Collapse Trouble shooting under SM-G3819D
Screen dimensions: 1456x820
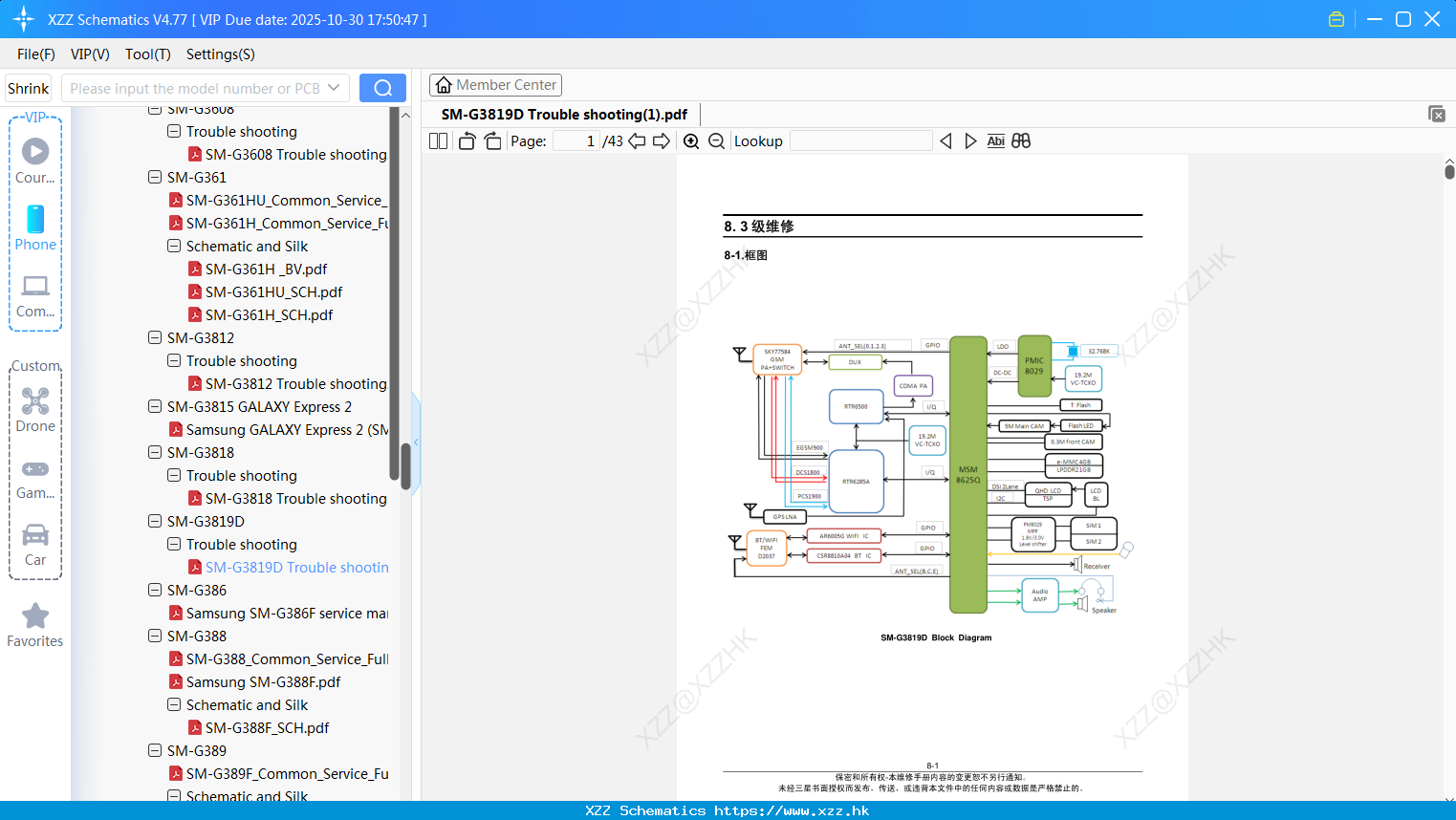pos(174,544)
